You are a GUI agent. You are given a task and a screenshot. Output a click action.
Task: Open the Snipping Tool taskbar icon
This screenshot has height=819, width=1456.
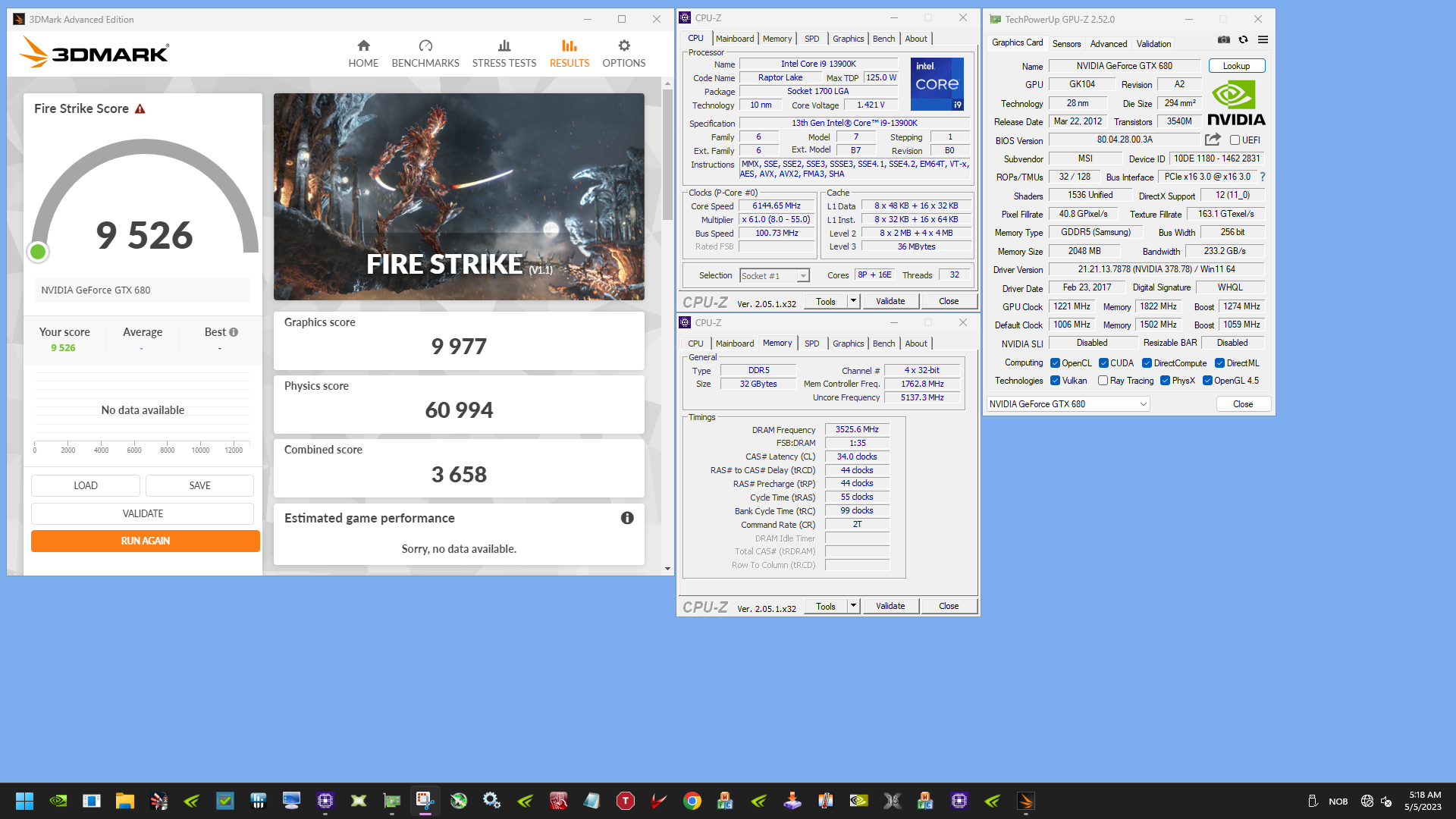425,801
